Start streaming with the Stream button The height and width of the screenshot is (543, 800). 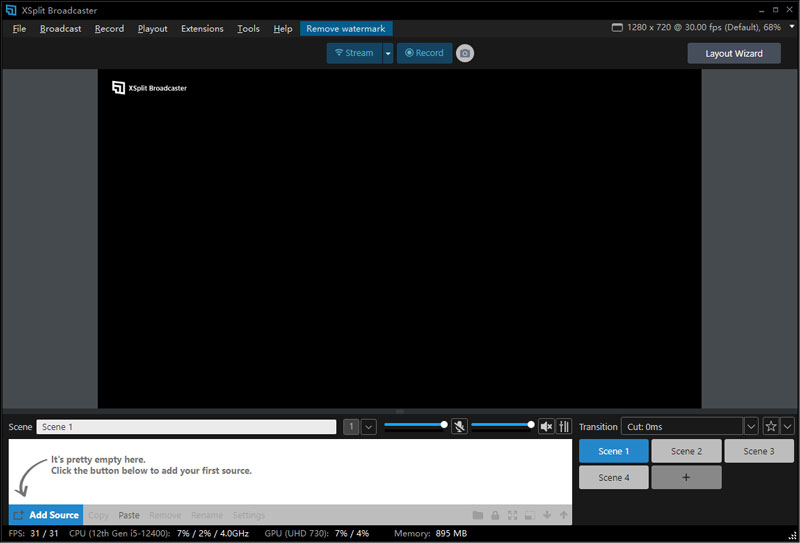pos(354,53)
